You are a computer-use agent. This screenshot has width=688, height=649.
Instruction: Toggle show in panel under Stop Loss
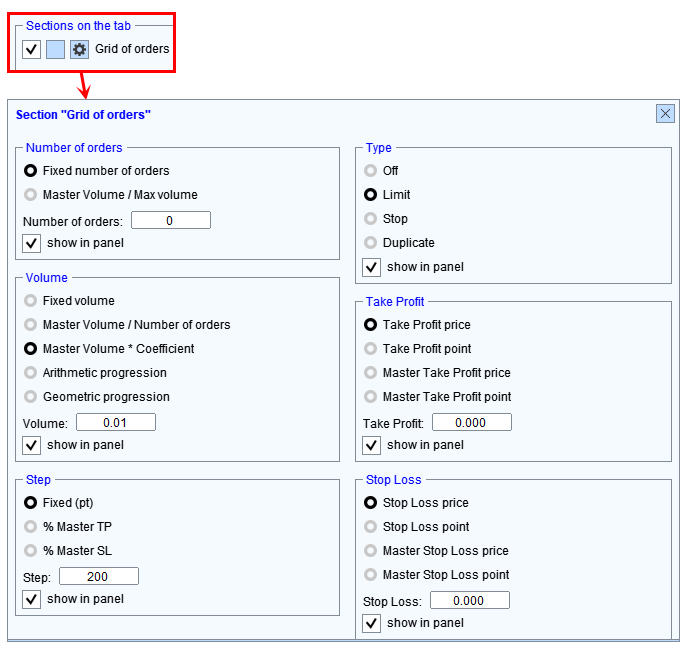coord(372,623)
